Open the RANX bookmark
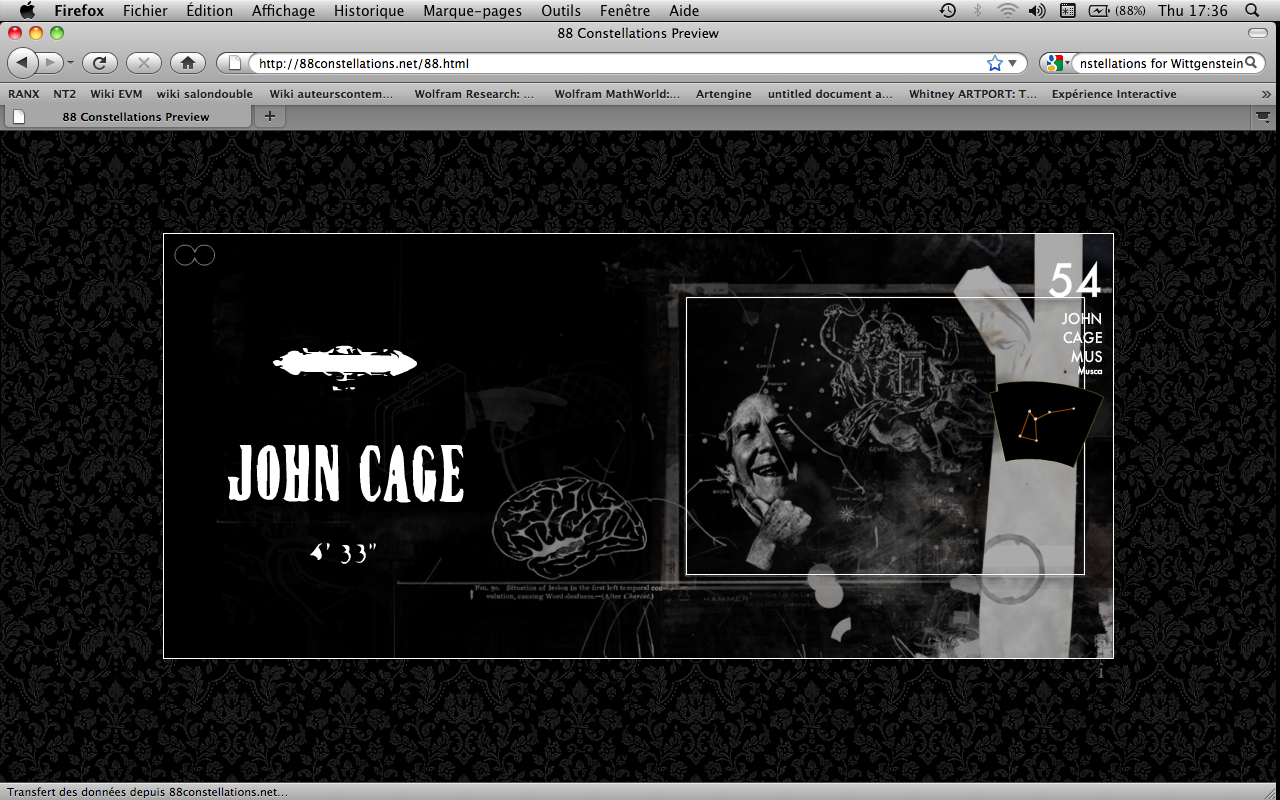 point(24,94)
